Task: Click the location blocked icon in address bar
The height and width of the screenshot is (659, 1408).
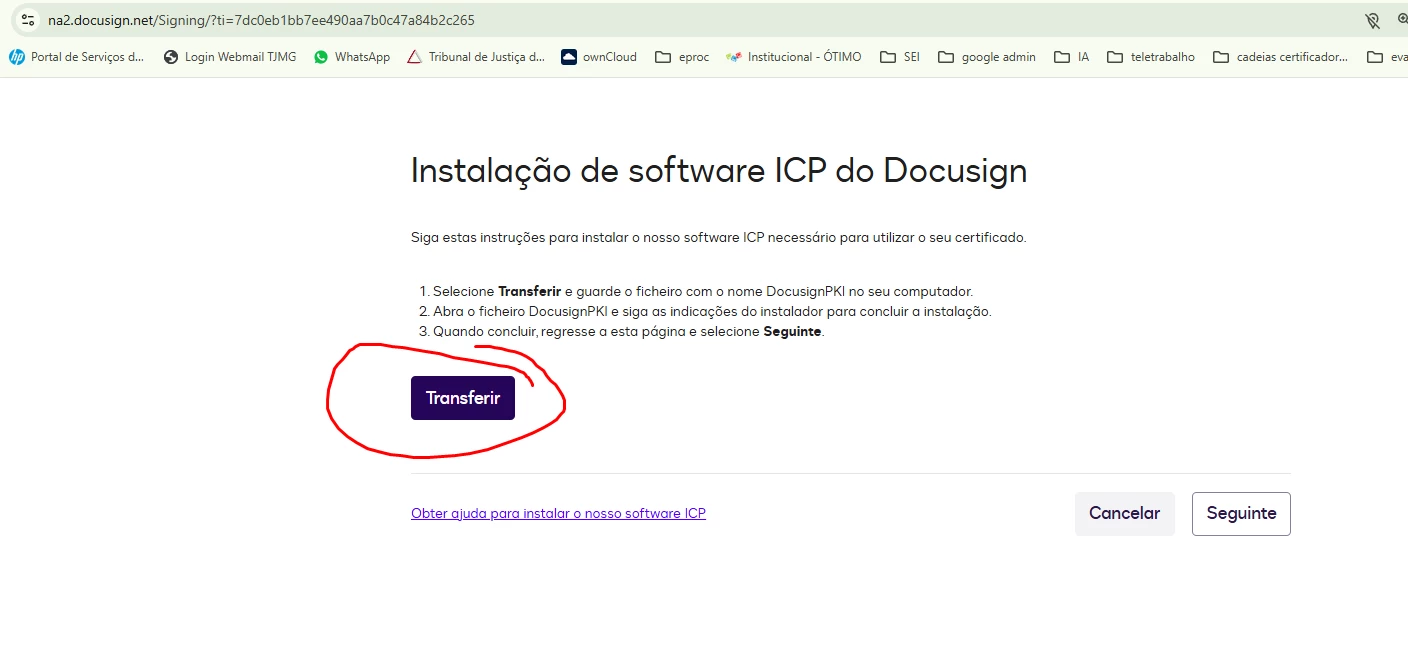Action: pyautogui.click(x=1372, y=20)
